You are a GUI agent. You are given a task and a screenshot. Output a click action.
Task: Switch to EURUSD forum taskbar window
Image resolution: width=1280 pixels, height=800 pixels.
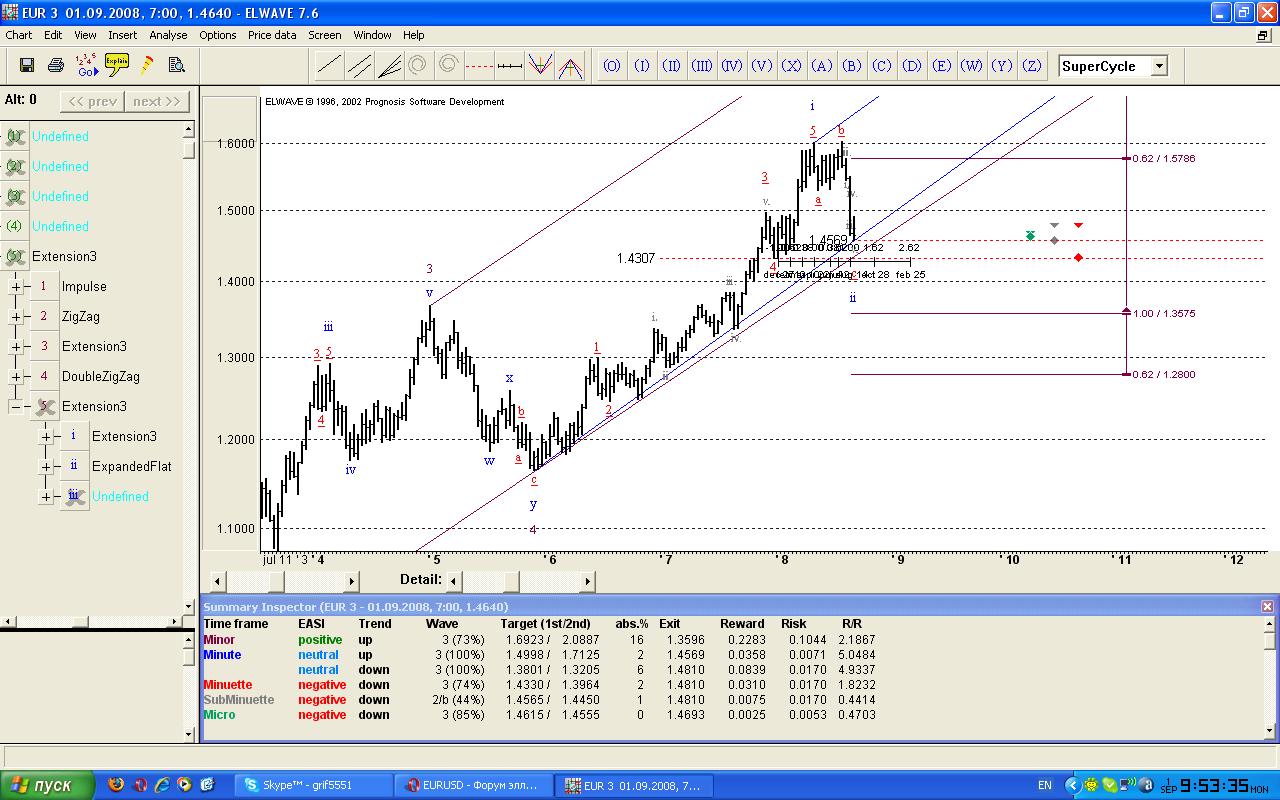pos(474,786)
